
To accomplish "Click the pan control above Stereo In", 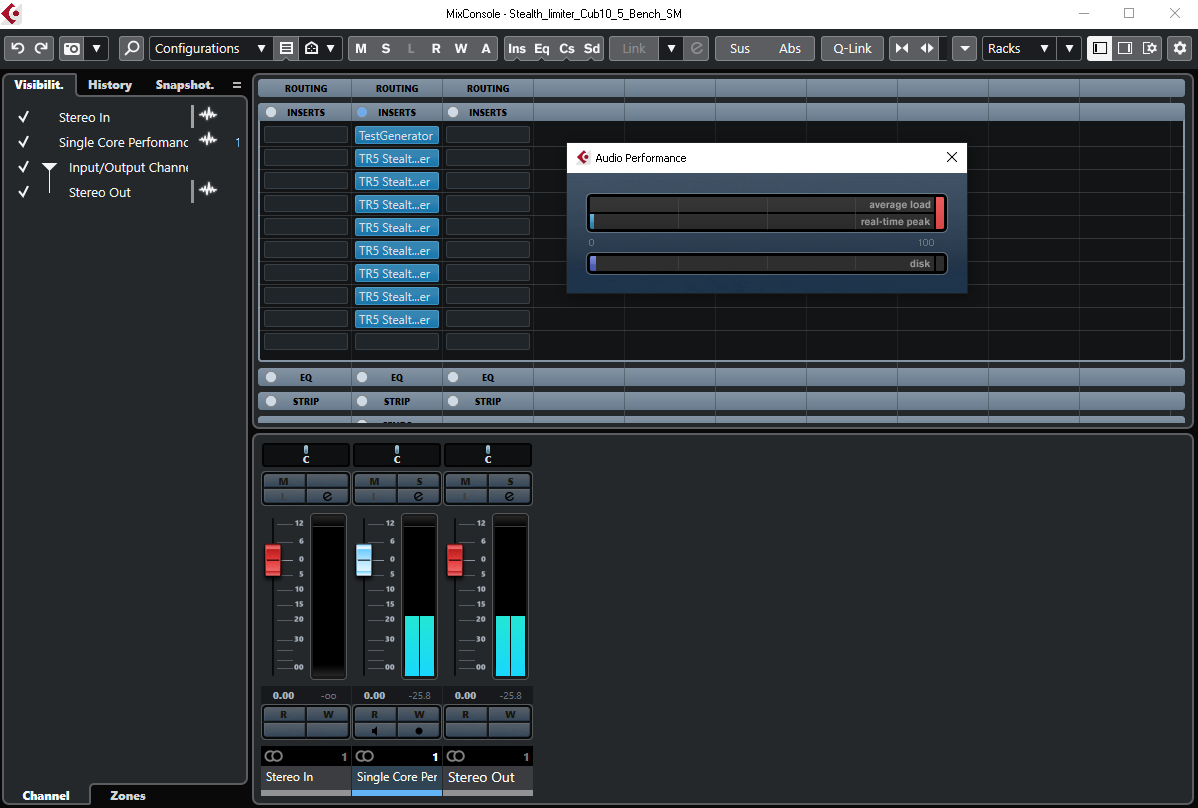I will (x=306, y=454).
